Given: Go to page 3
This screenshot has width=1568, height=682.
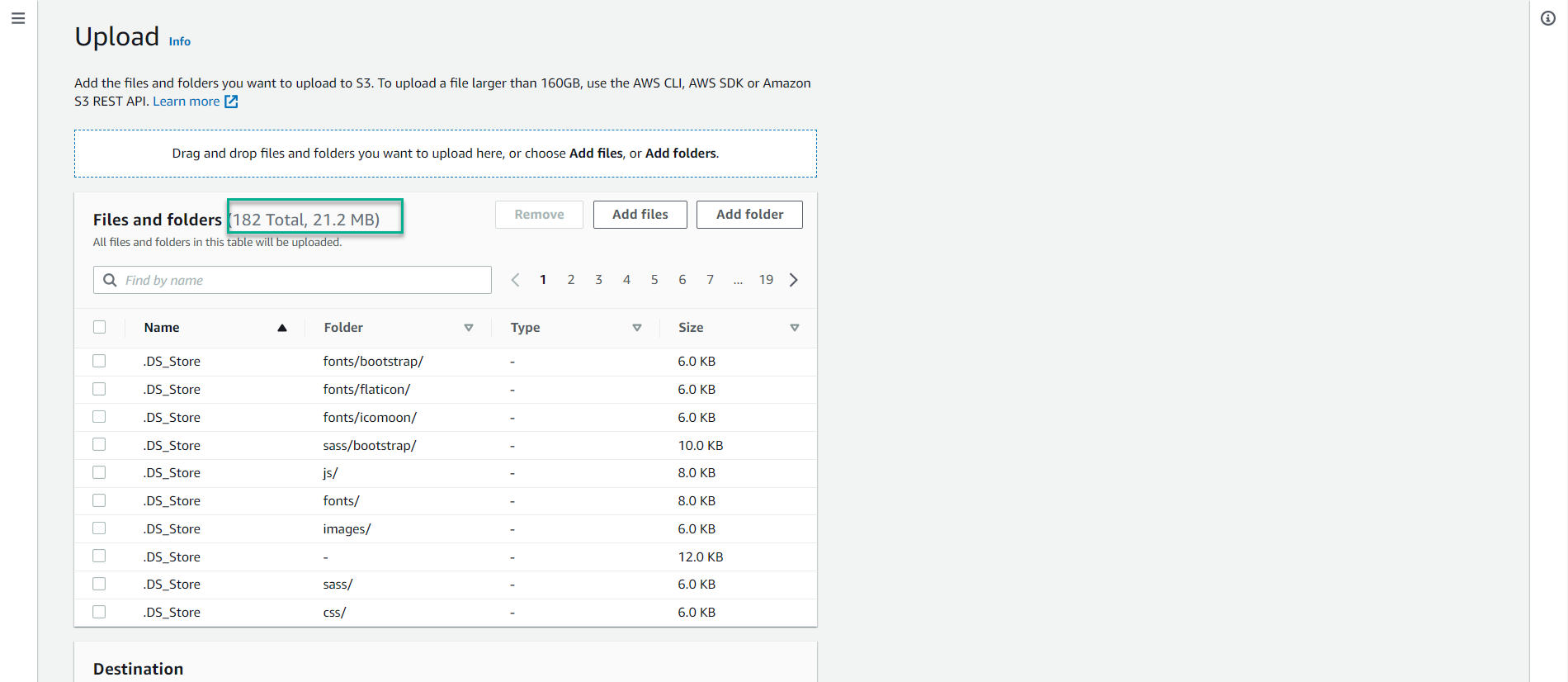Looking at the screenshot, I should pos(599,280).
